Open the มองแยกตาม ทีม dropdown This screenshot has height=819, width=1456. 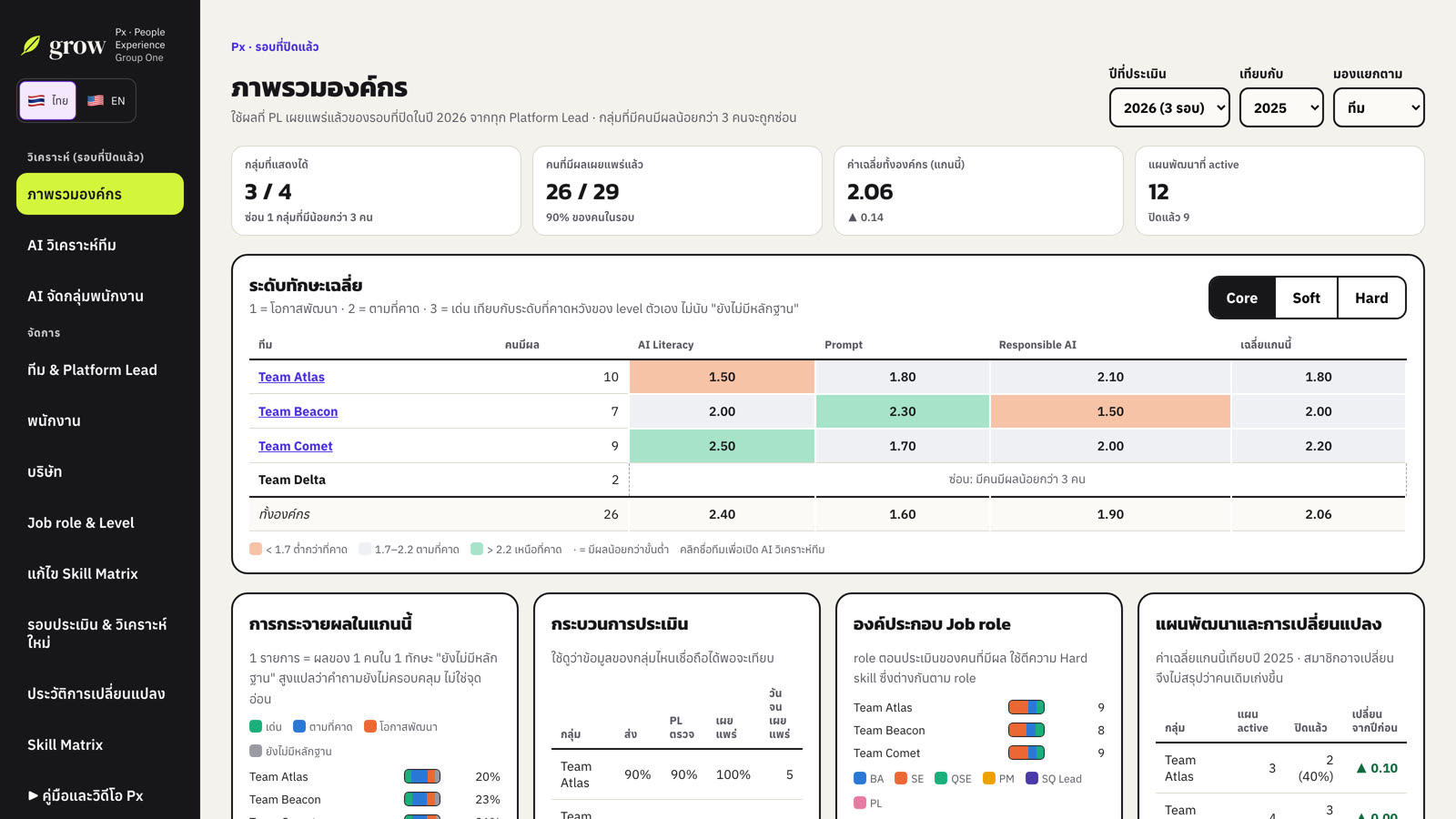coord(1379,107)
